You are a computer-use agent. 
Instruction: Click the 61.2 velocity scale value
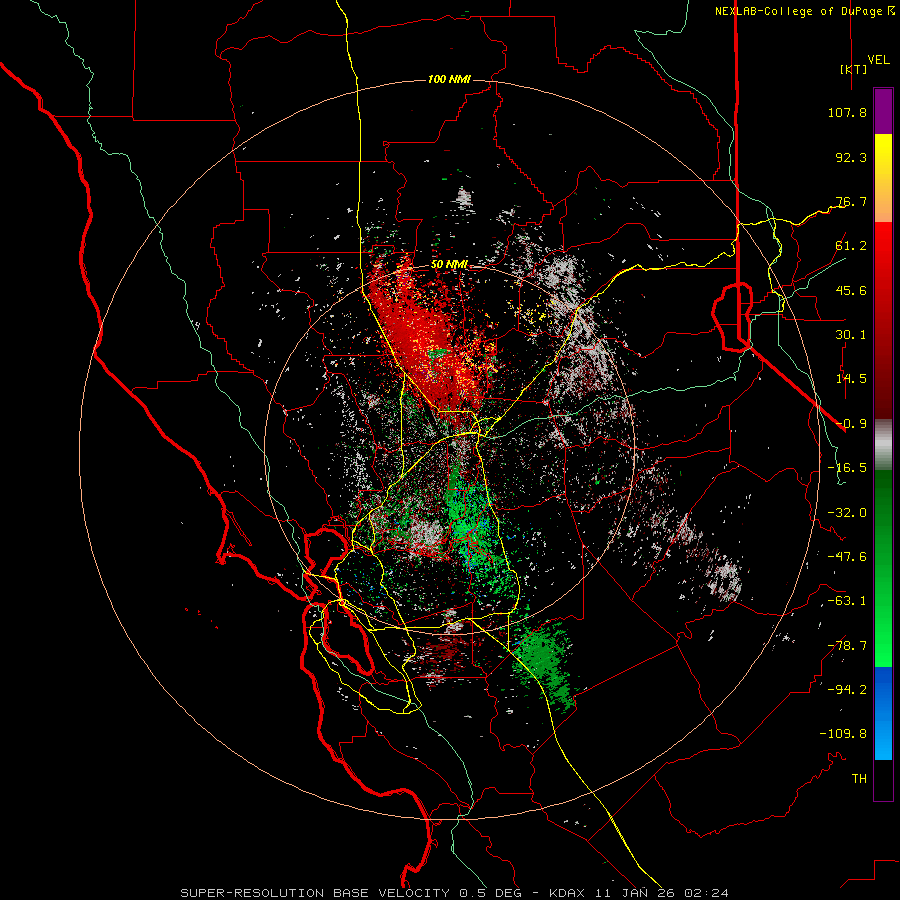pyautogui.click(x=851, y=246)
